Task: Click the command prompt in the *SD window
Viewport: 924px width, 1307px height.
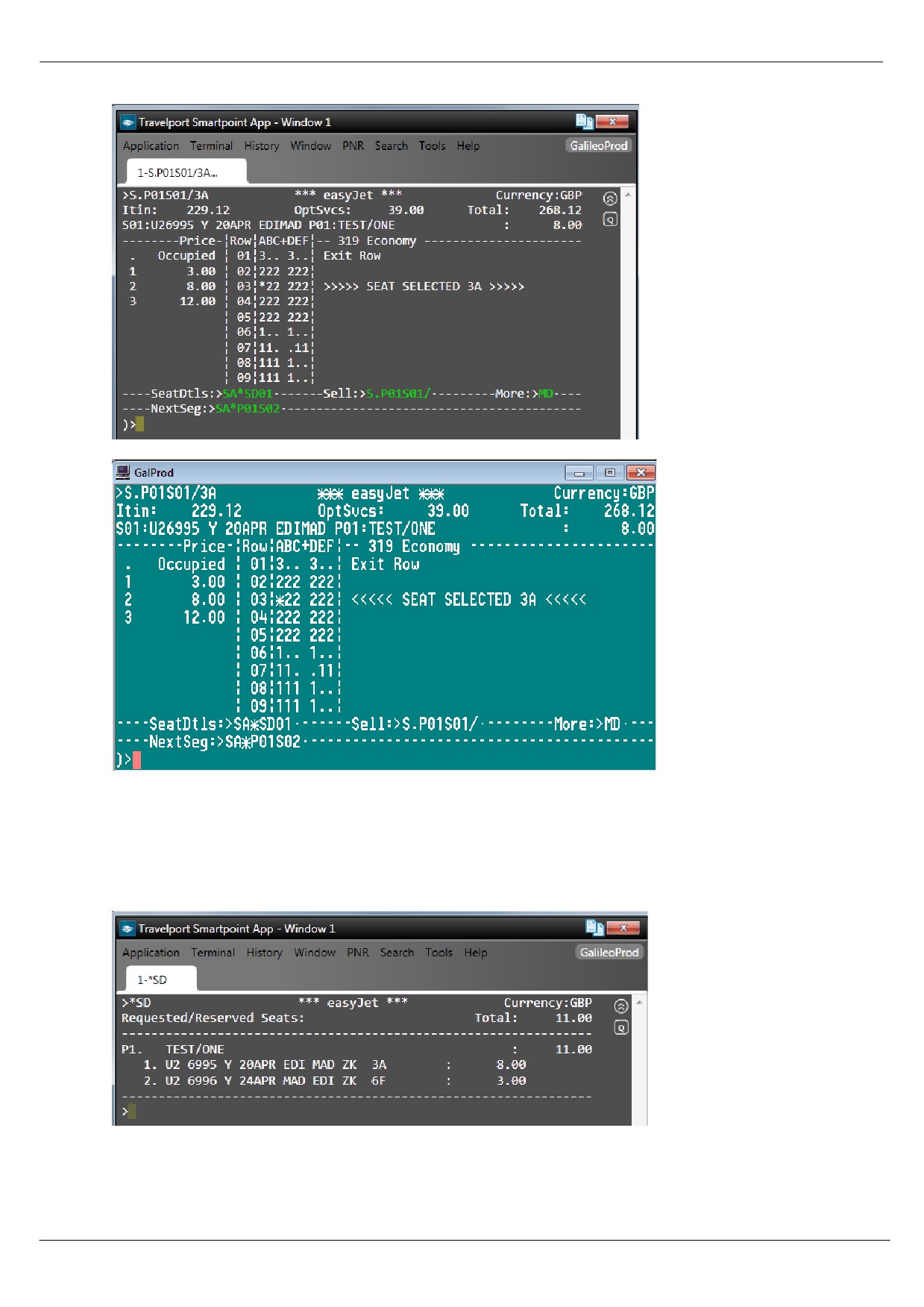Action: [132, 1112]
